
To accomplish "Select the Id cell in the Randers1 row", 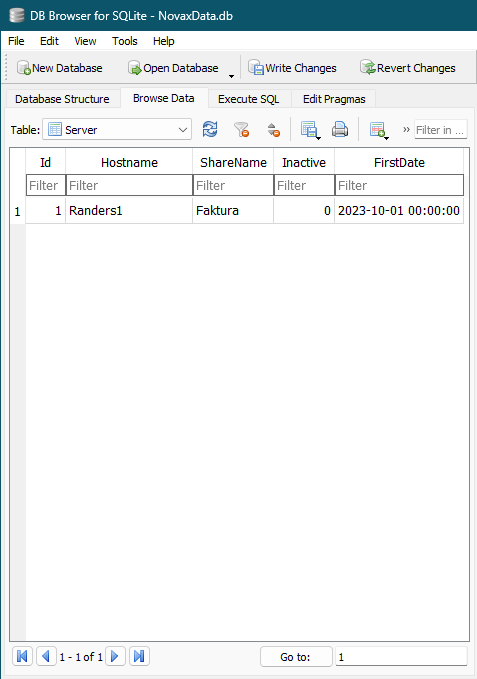I will point(46,211).
